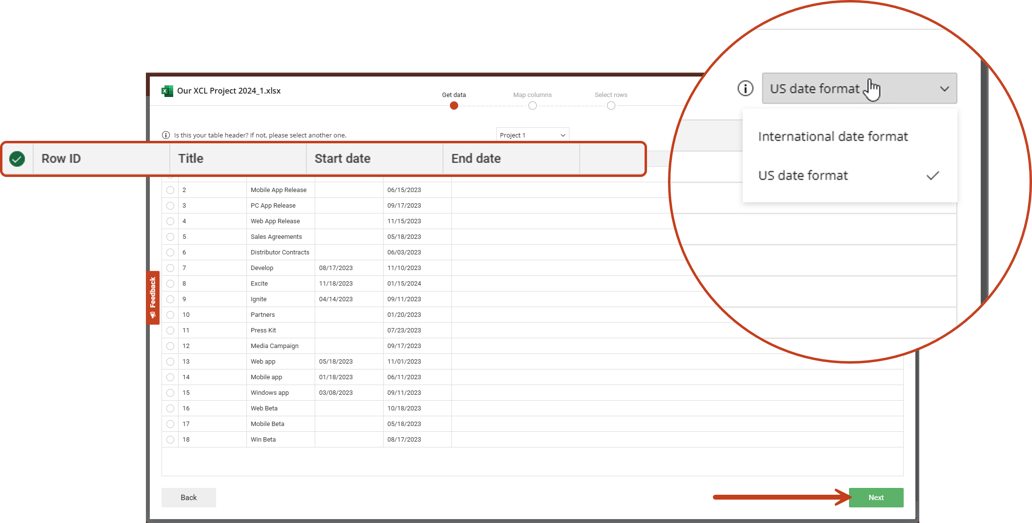Image resolution: width=1032 pixels, height=523 pixels.
Task: Choose International date format option
Action: click(x=833, y=137)
